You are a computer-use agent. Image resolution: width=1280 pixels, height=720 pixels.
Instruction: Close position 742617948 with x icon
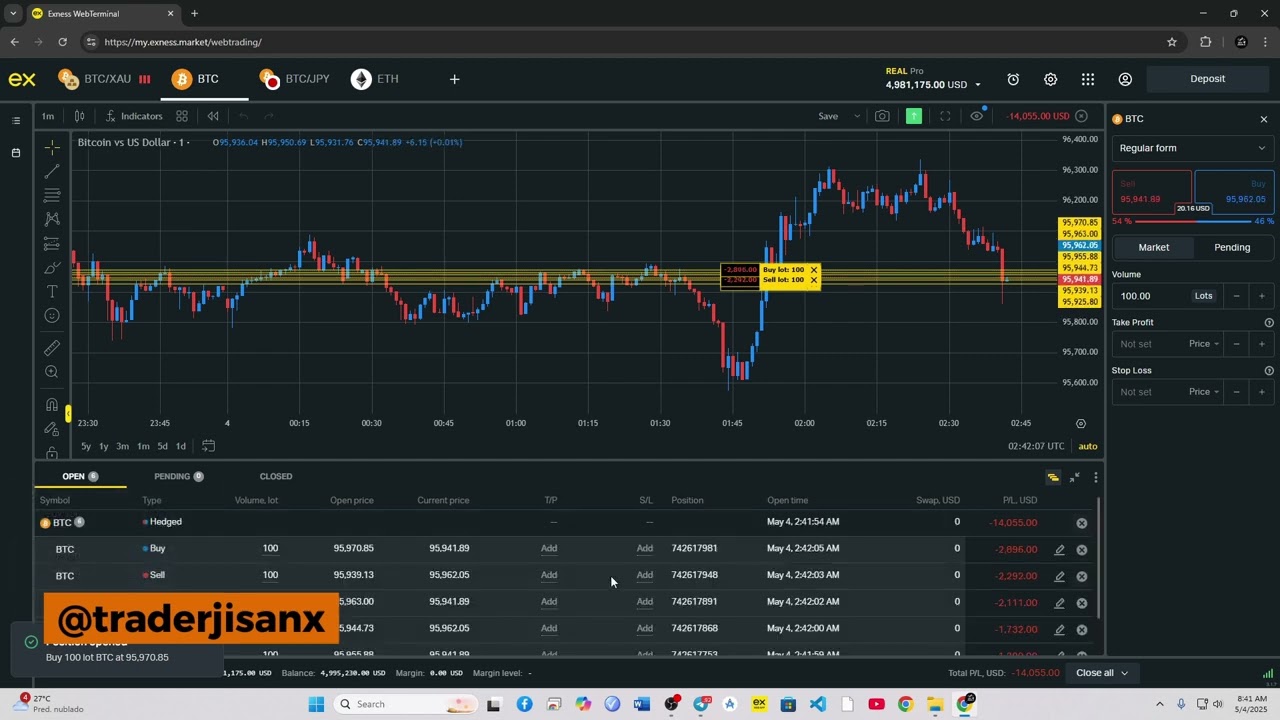pos(1081,577)
